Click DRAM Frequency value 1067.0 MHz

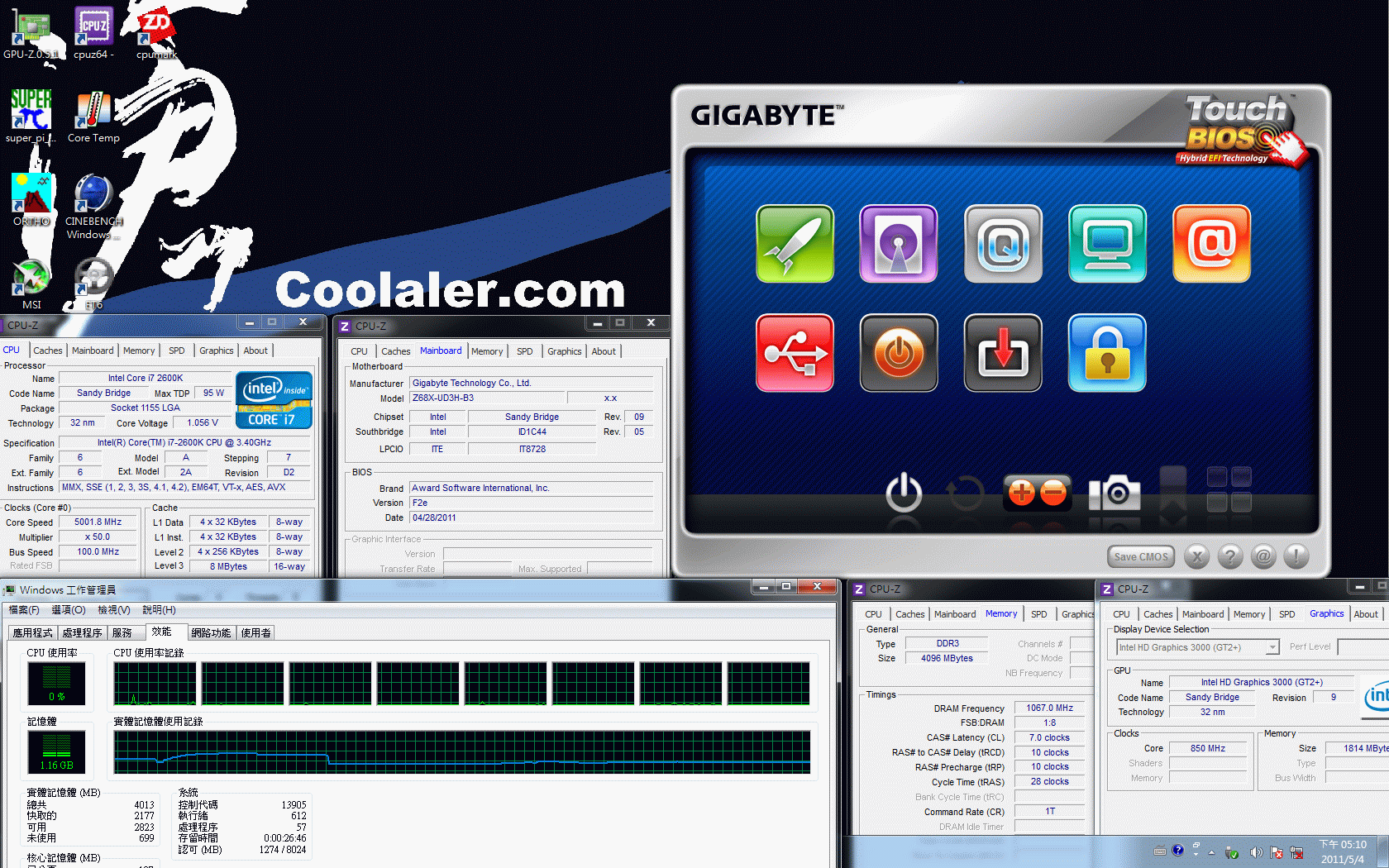point(1049,708)
